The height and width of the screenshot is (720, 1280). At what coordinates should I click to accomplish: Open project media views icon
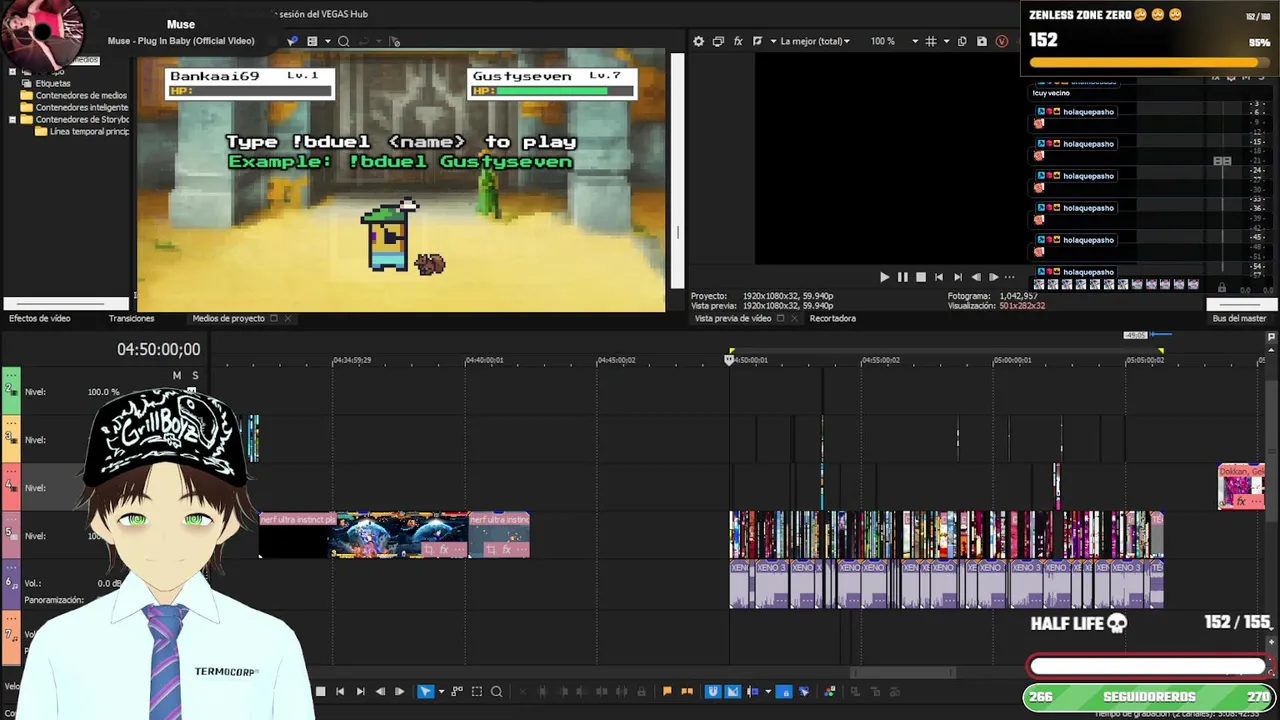pos(312,41)
